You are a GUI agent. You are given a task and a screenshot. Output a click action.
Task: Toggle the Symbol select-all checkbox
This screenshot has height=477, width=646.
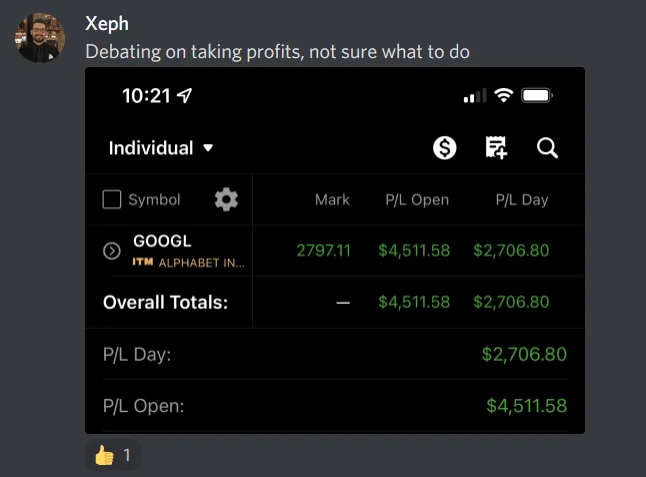coord(112,200)
